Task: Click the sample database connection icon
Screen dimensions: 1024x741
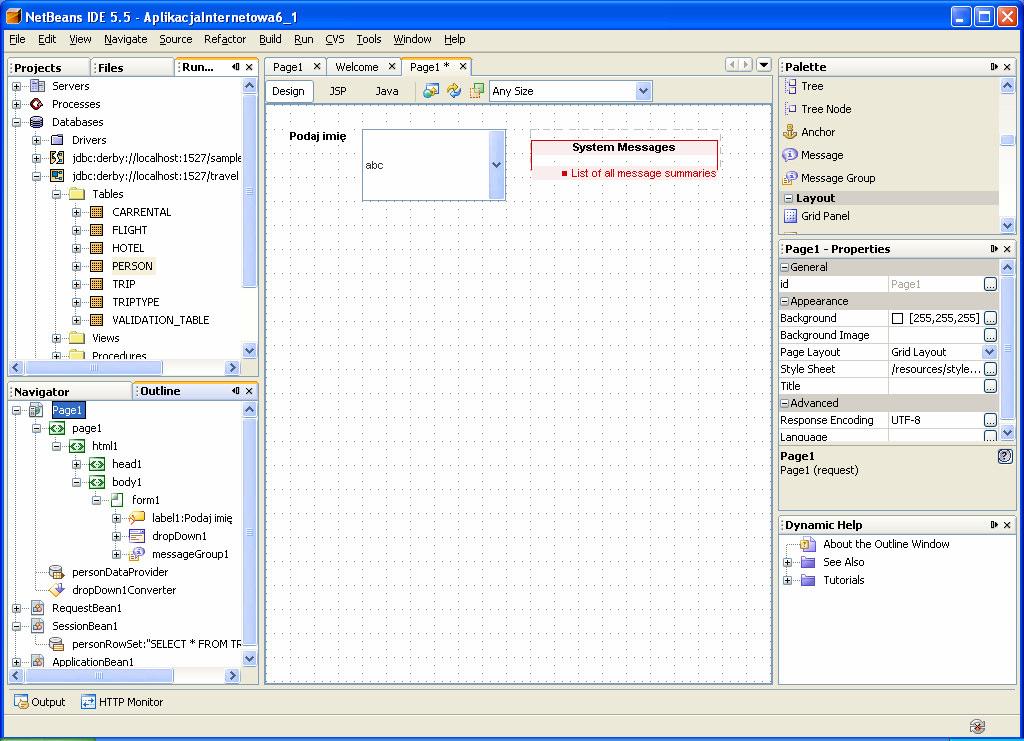Action: coord(57,157)
